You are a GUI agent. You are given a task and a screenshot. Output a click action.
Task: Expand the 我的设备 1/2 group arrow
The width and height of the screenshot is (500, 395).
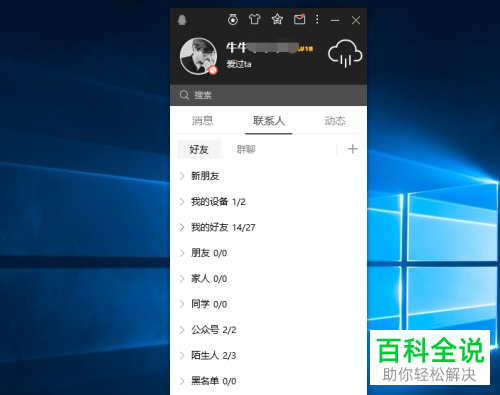pos(182,202)
